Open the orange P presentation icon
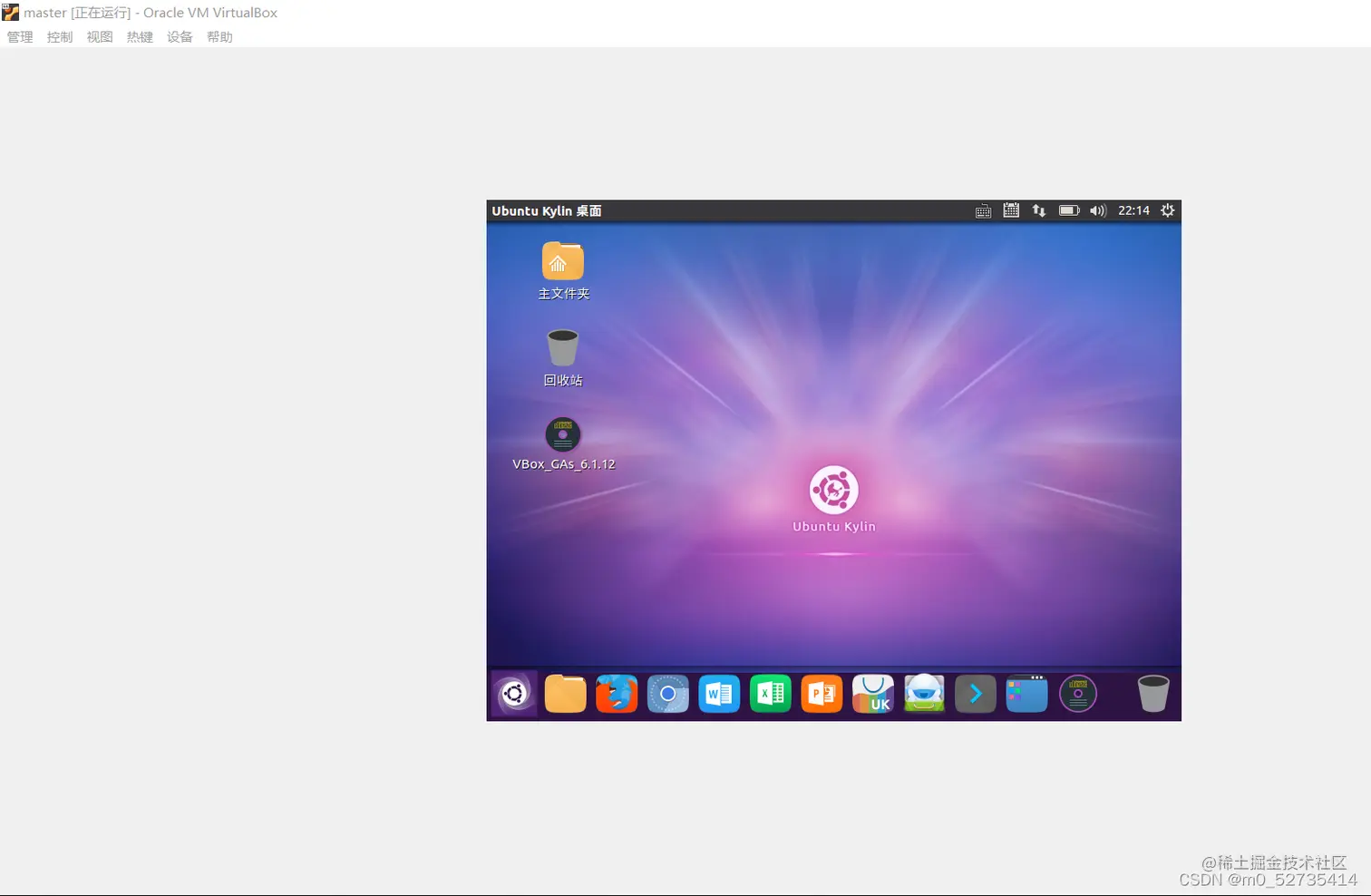The height and width of the screenshot is (896, 1371). [822, 695]
